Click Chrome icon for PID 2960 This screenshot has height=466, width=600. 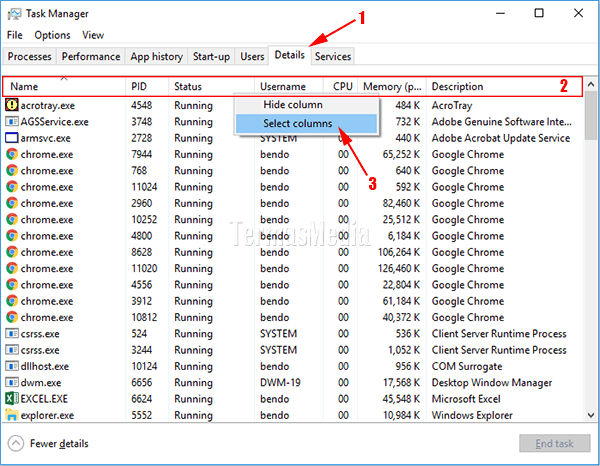pyautogui.click(x=12, y=203)
